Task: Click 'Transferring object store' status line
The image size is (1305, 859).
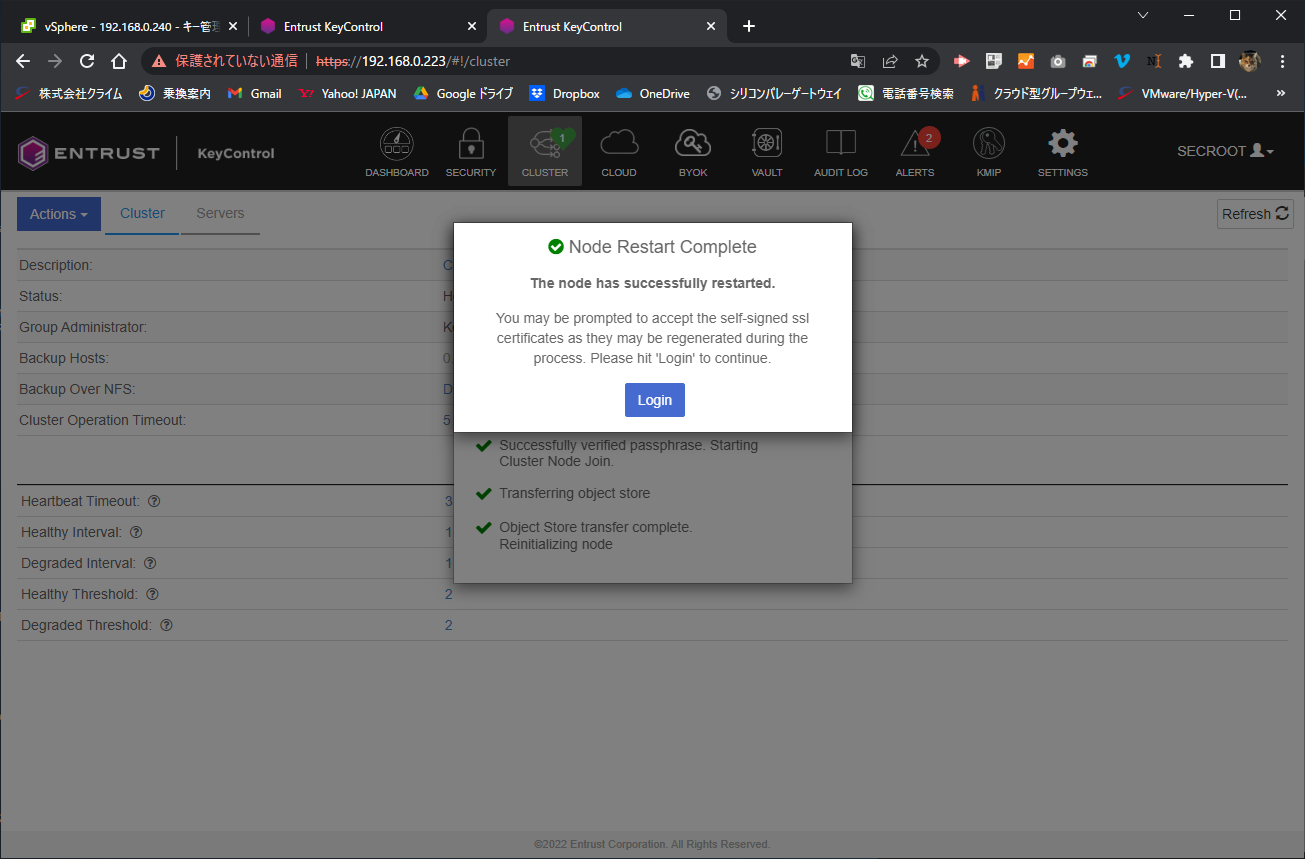Action: (x=575, y=493)
